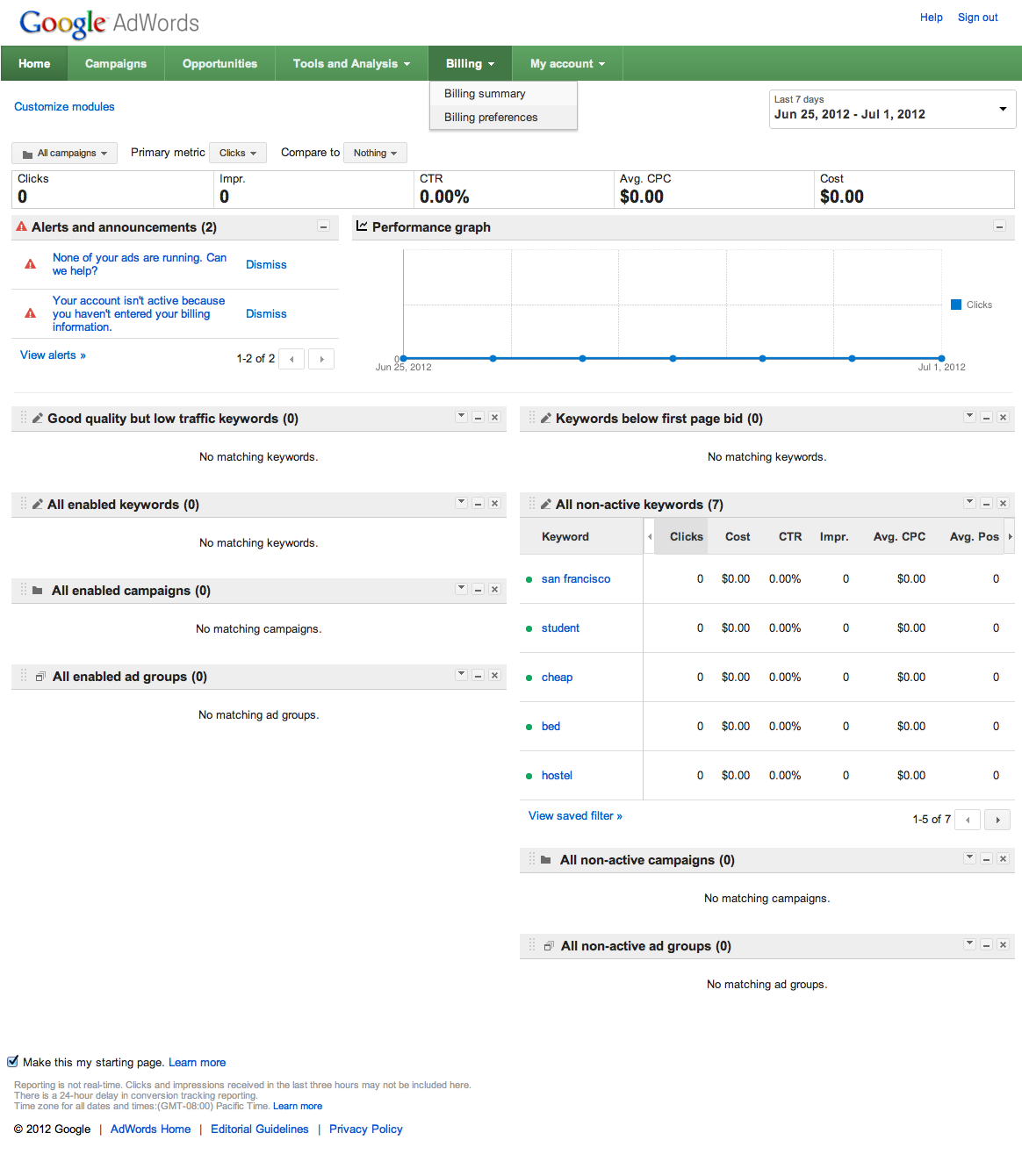The width and height of the screenshot is (1022, 1176).
Task: Open the Campaigns tab
Action: point(116,64)
